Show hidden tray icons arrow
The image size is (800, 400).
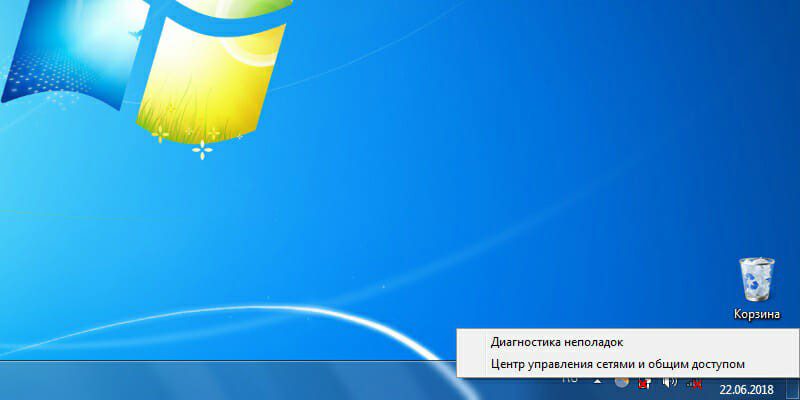[x=597, y=381]
